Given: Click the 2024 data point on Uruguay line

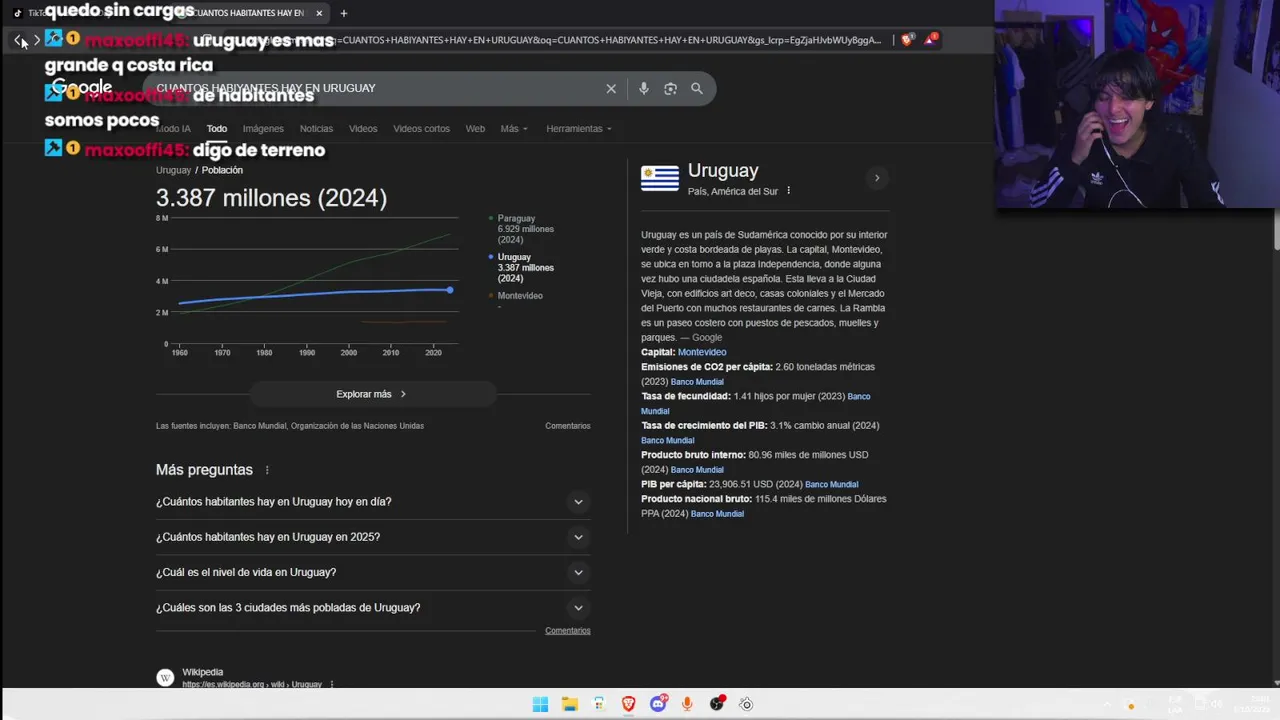Looking at the screenshot, I should [x=450, y=290].
